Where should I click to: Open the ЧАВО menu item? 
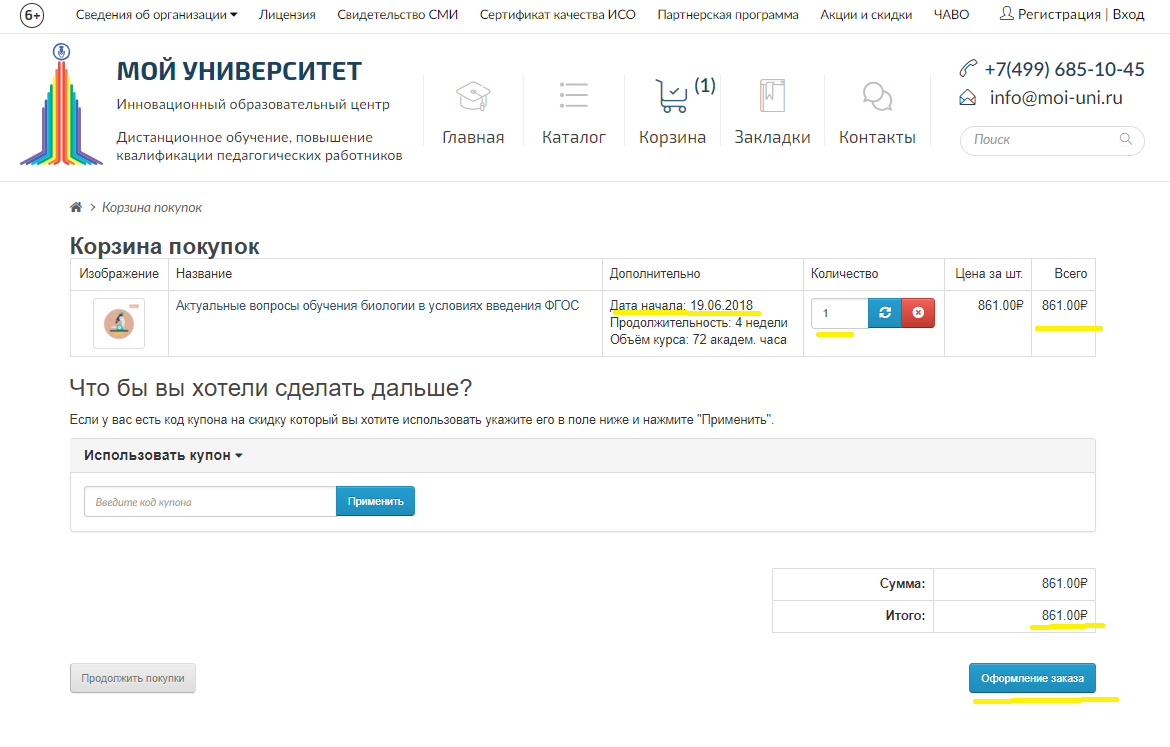click(951, 15)
